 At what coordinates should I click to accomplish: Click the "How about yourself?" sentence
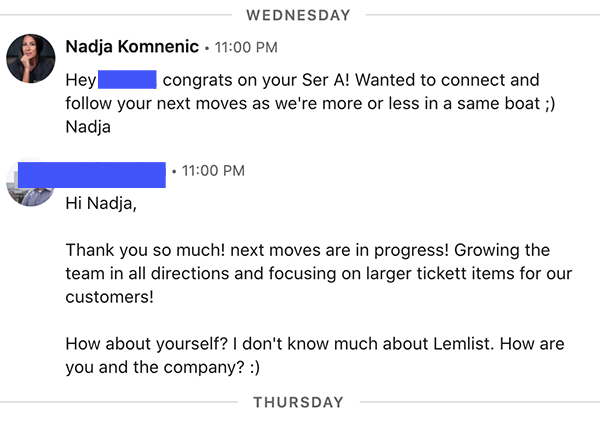point(142,343)
